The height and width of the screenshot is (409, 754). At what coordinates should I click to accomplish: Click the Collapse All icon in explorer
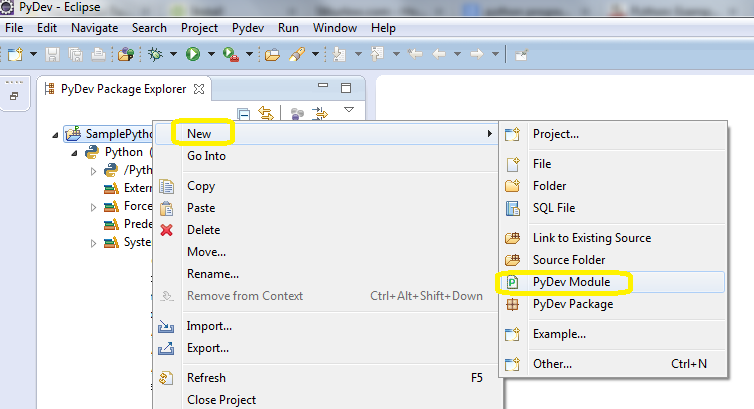(x=243, y=114)
